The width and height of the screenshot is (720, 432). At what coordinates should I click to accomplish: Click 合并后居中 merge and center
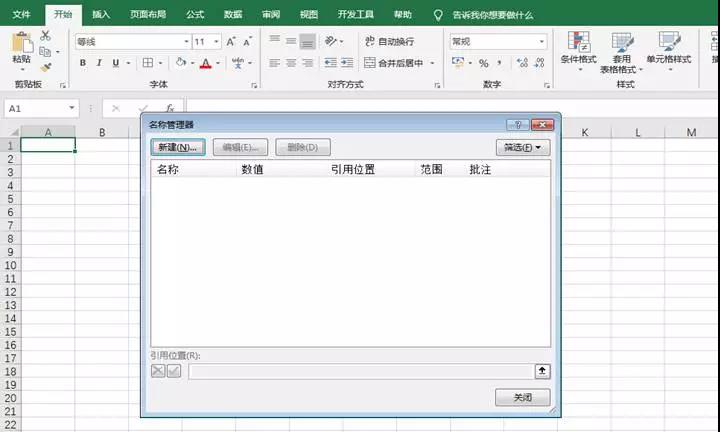[394, 62]
